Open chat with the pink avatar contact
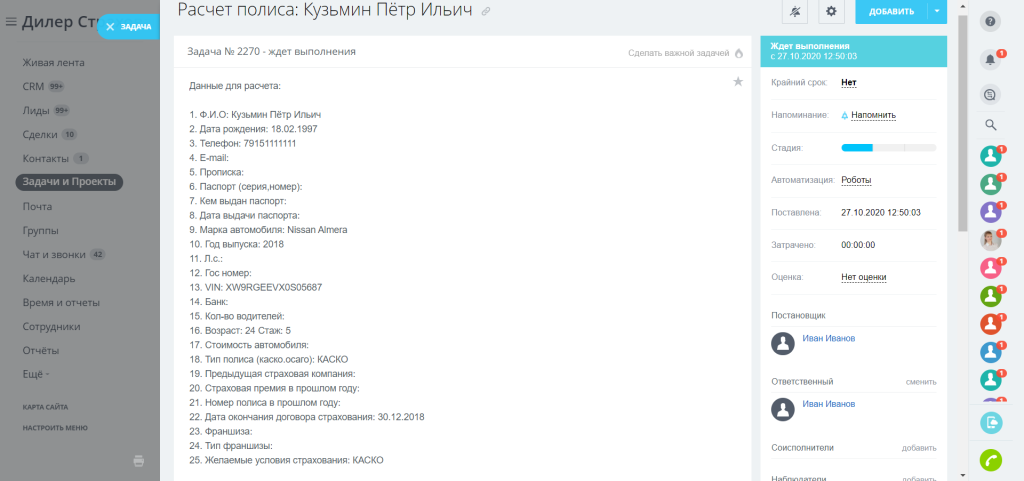Screen dimensions: 1024x481 (991, 268)
